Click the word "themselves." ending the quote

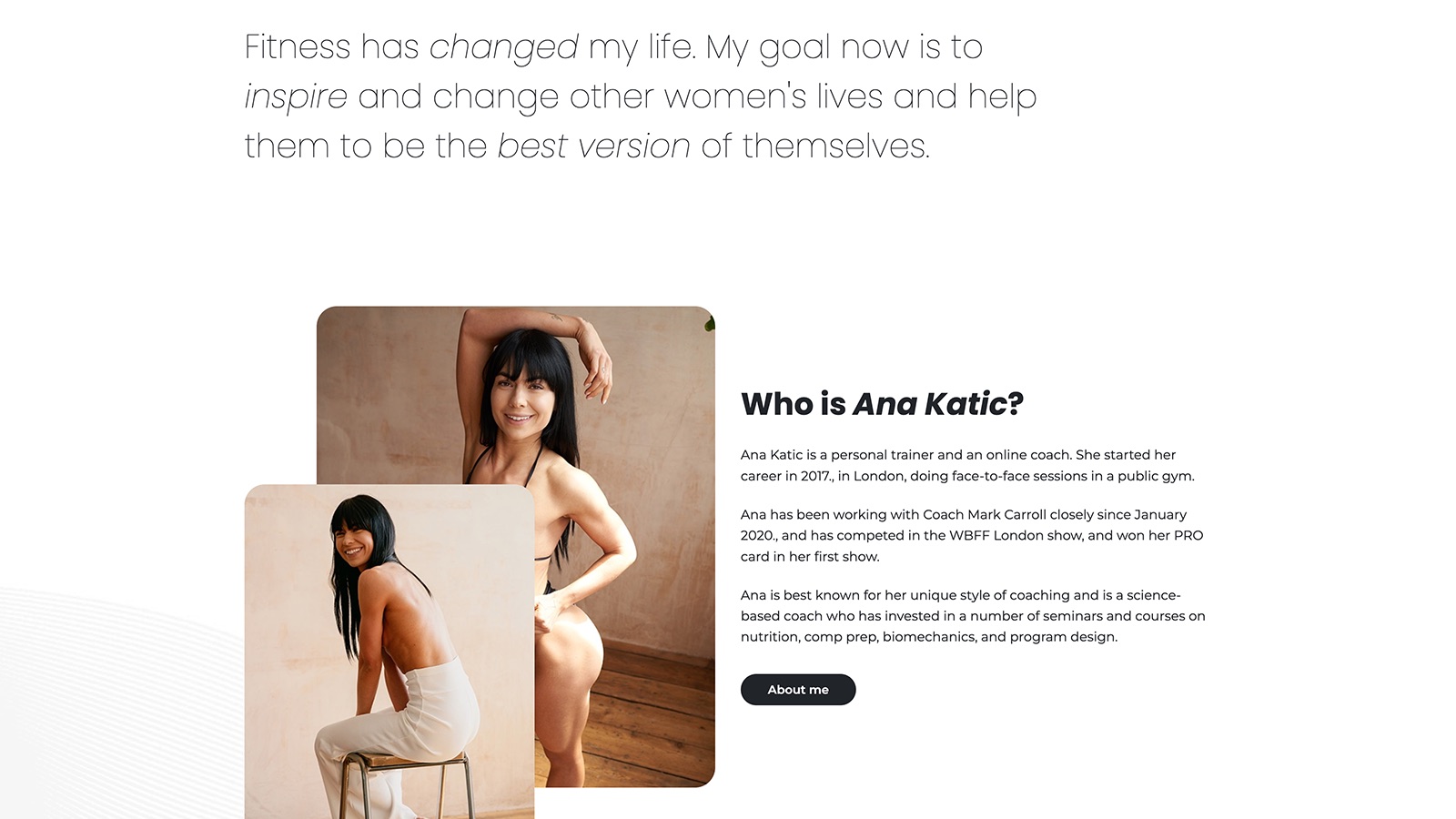(836, 146)
